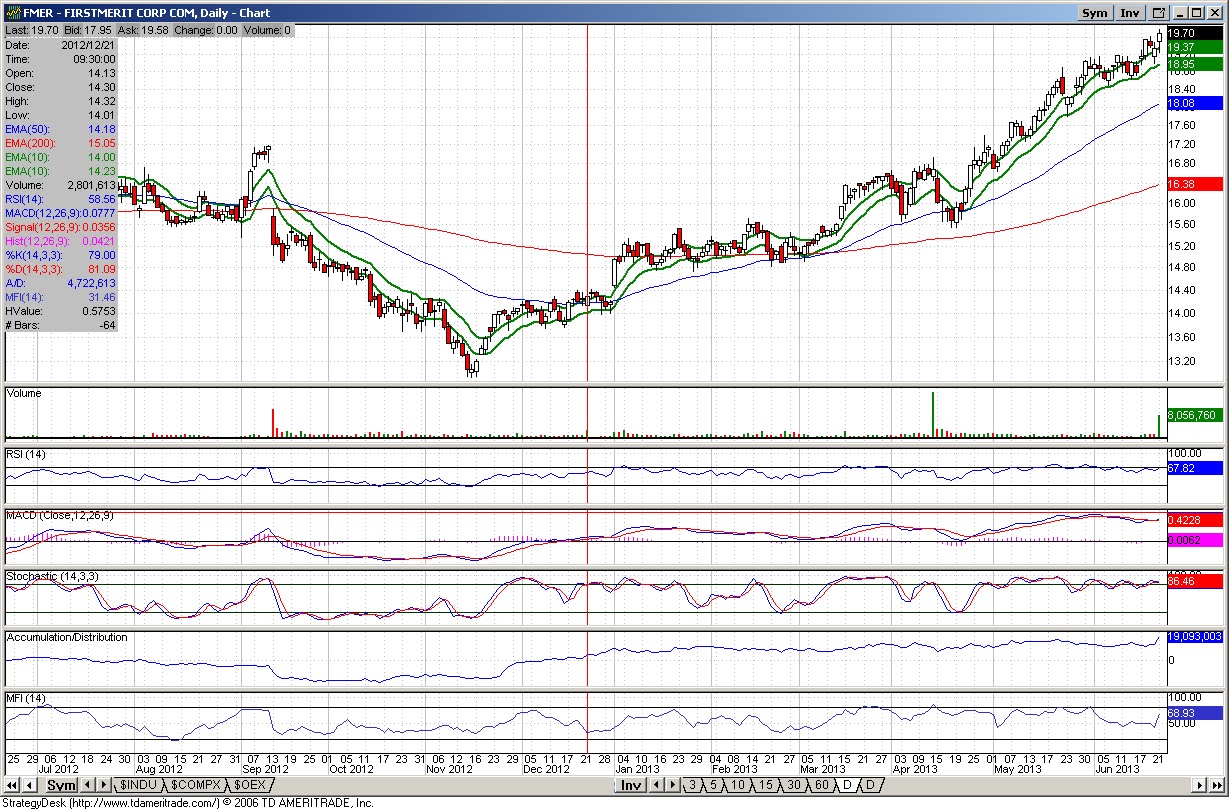Close the FMER chart window

1214,13
